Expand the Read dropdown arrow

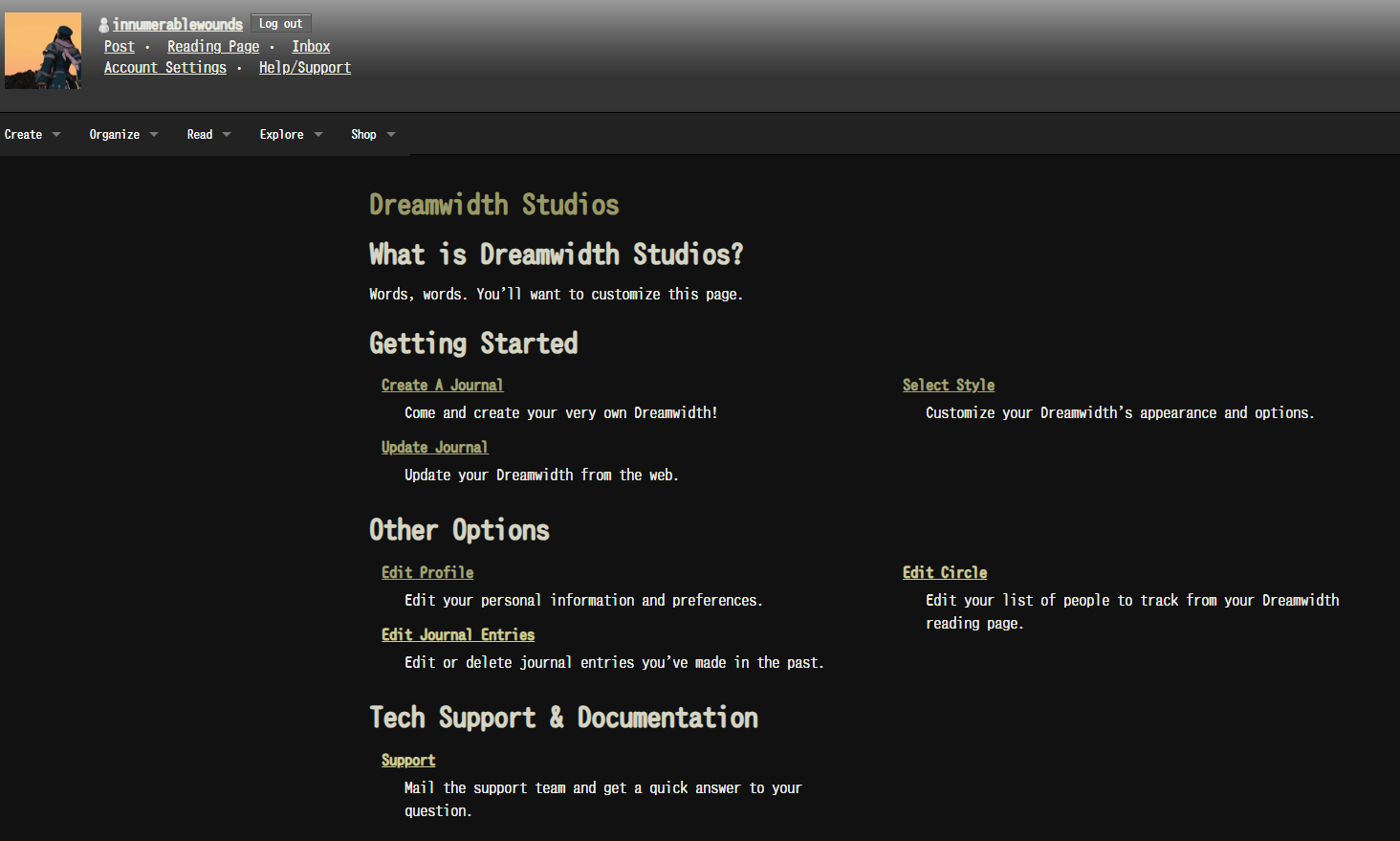(227, 135)
